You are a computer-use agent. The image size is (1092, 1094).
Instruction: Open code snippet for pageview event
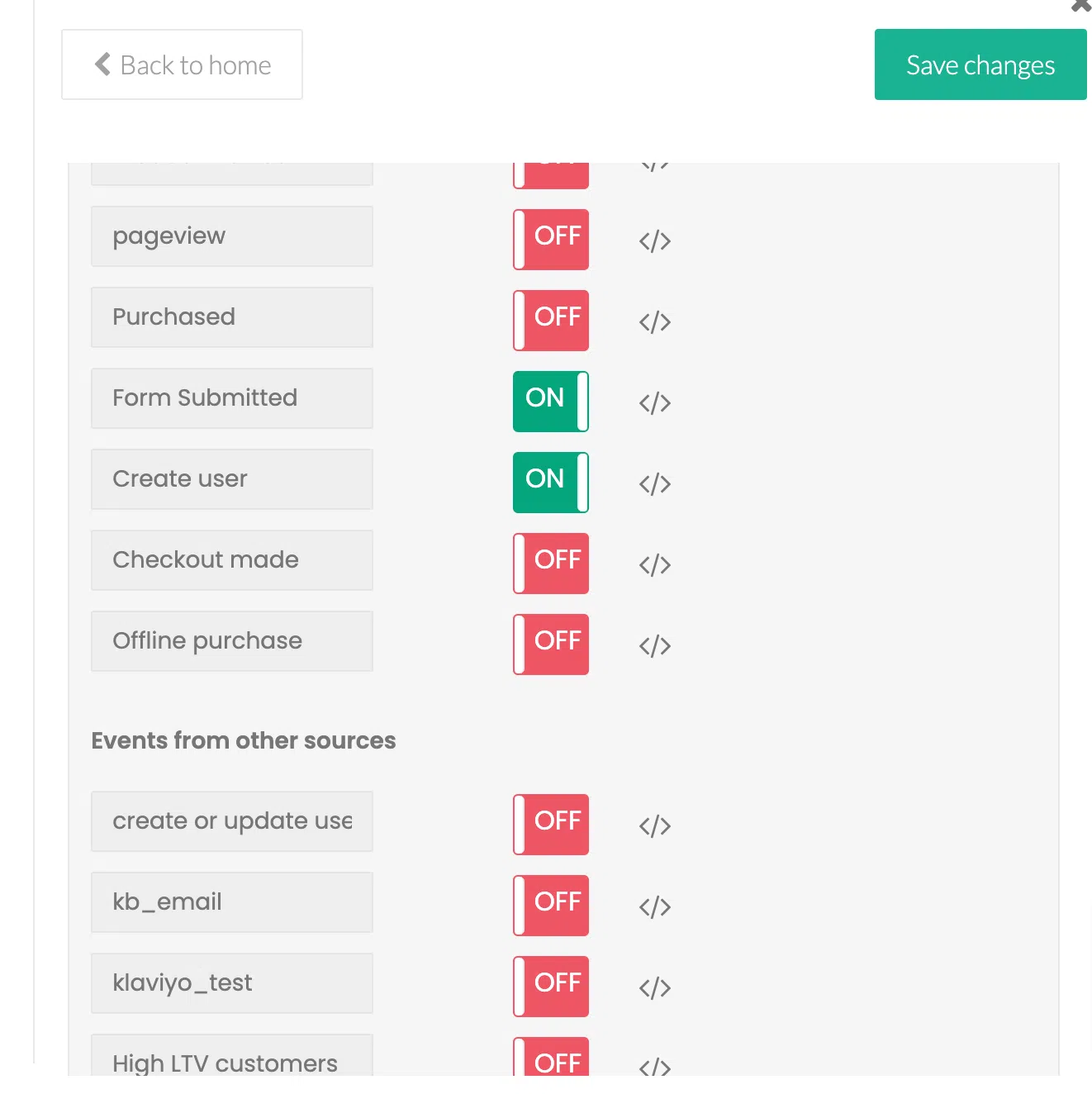654,241
